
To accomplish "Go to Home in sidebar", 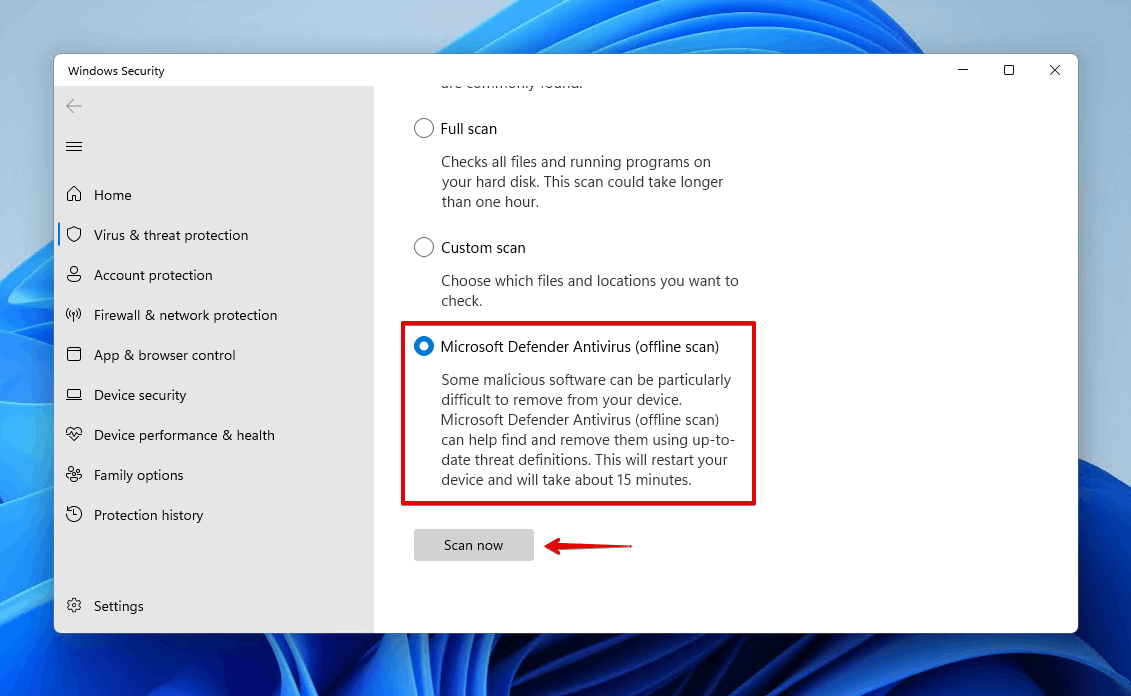I will pos(214,195).
